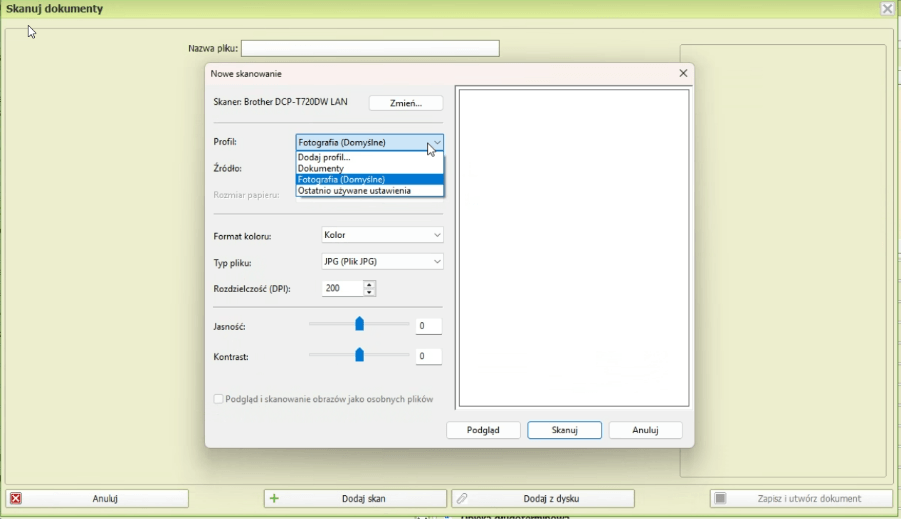The width and height of the screenshot is (901, 519).
Task: Click the Podgląd button
Action: (x=483, y=430)
